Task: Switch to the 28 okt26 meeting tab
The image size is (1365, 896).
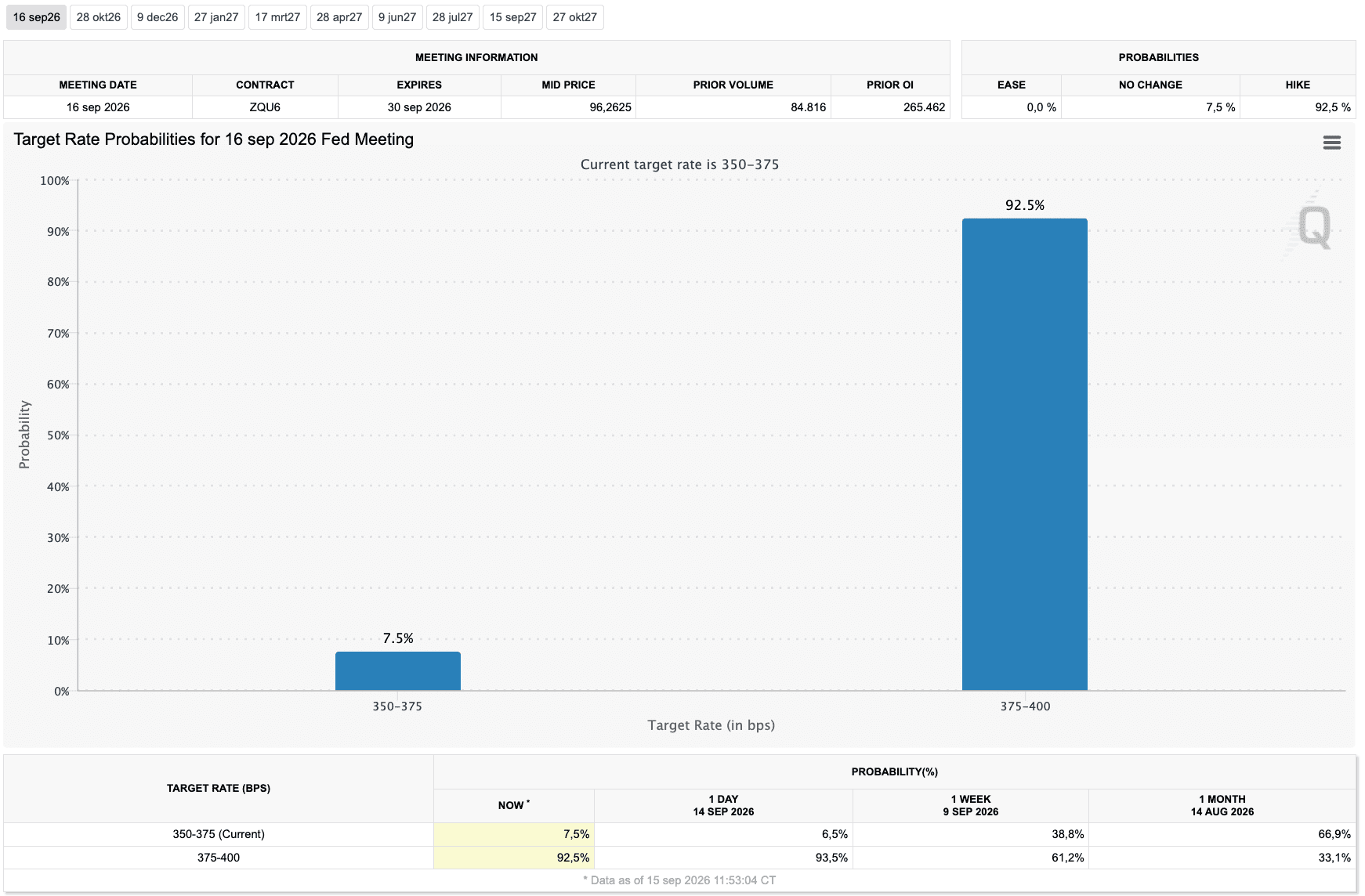Action: pos(99,17)
